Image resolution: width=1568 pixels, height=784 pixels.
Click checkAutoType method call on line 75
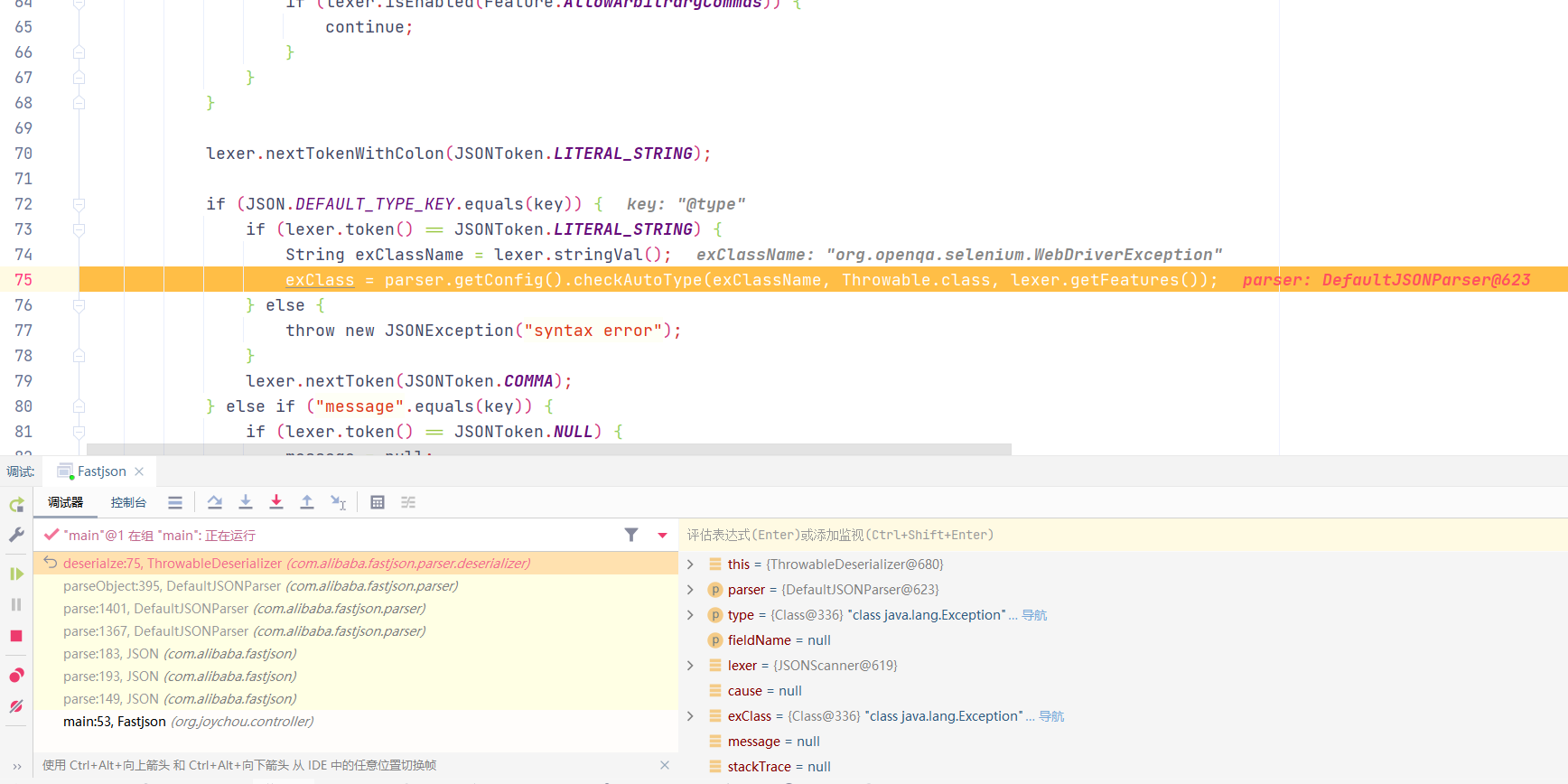(x=639, y=280)
